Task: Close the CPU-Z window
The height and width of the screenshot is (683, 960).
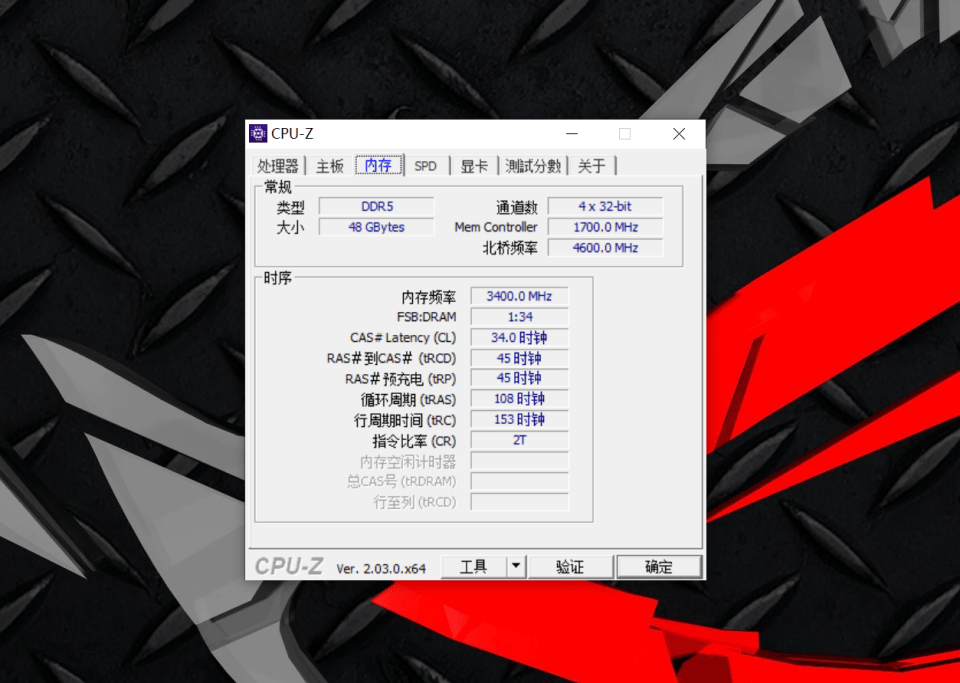Action: 679,134
